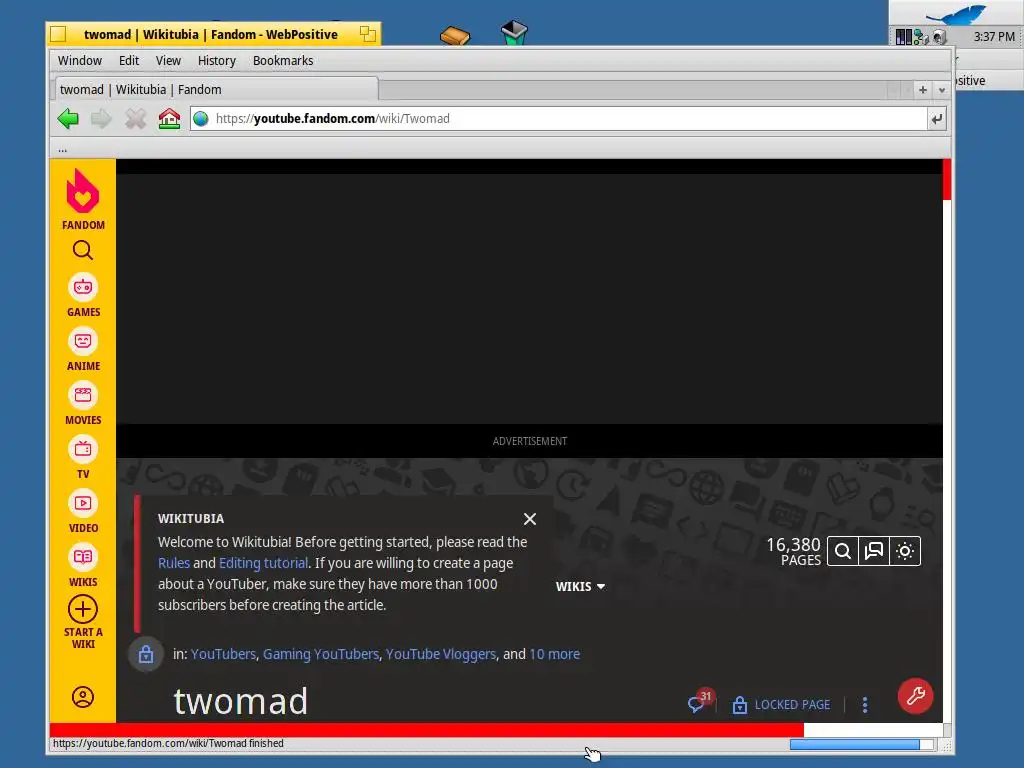This screenshot has width=1024, height=768.
Task: Open the YouTube Vloggers category link
Action: click(x=441, y=654)
